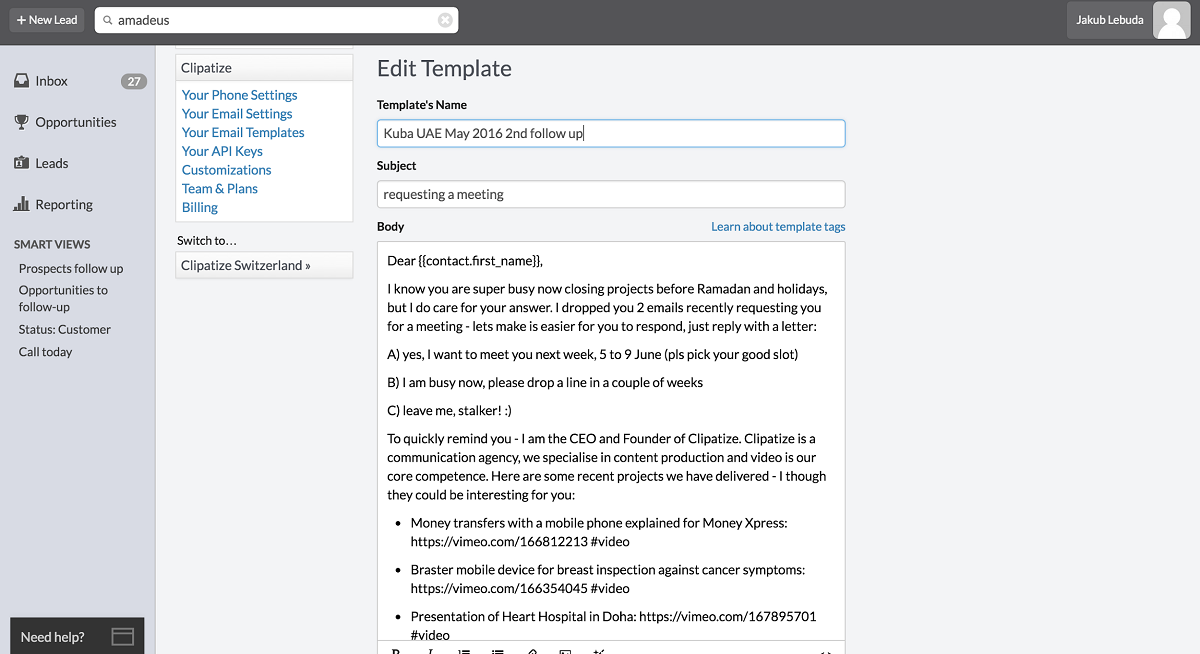The image size is (1200, 654).
Task: Go to Your Phone Settings
Action: (239, 95)
